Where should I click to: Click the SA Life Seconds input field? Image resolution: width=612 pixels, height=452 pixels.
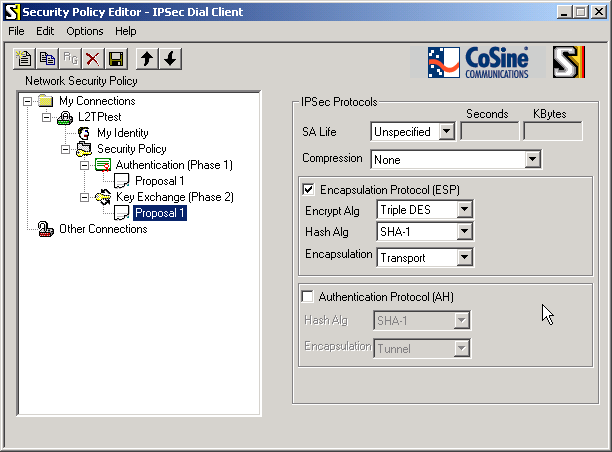click(x=490, y=131)
